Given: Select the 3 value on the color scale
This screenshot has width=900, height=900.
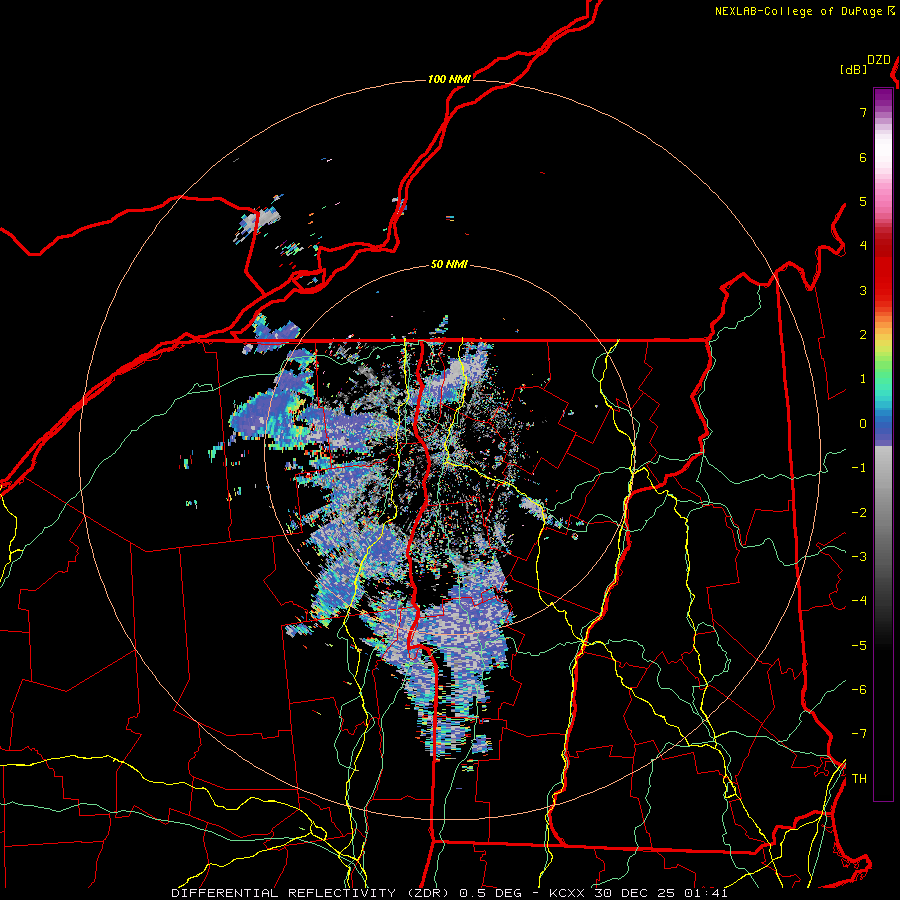Looking at the screenshot, I should pyautogui.click(x=863, y=290).
